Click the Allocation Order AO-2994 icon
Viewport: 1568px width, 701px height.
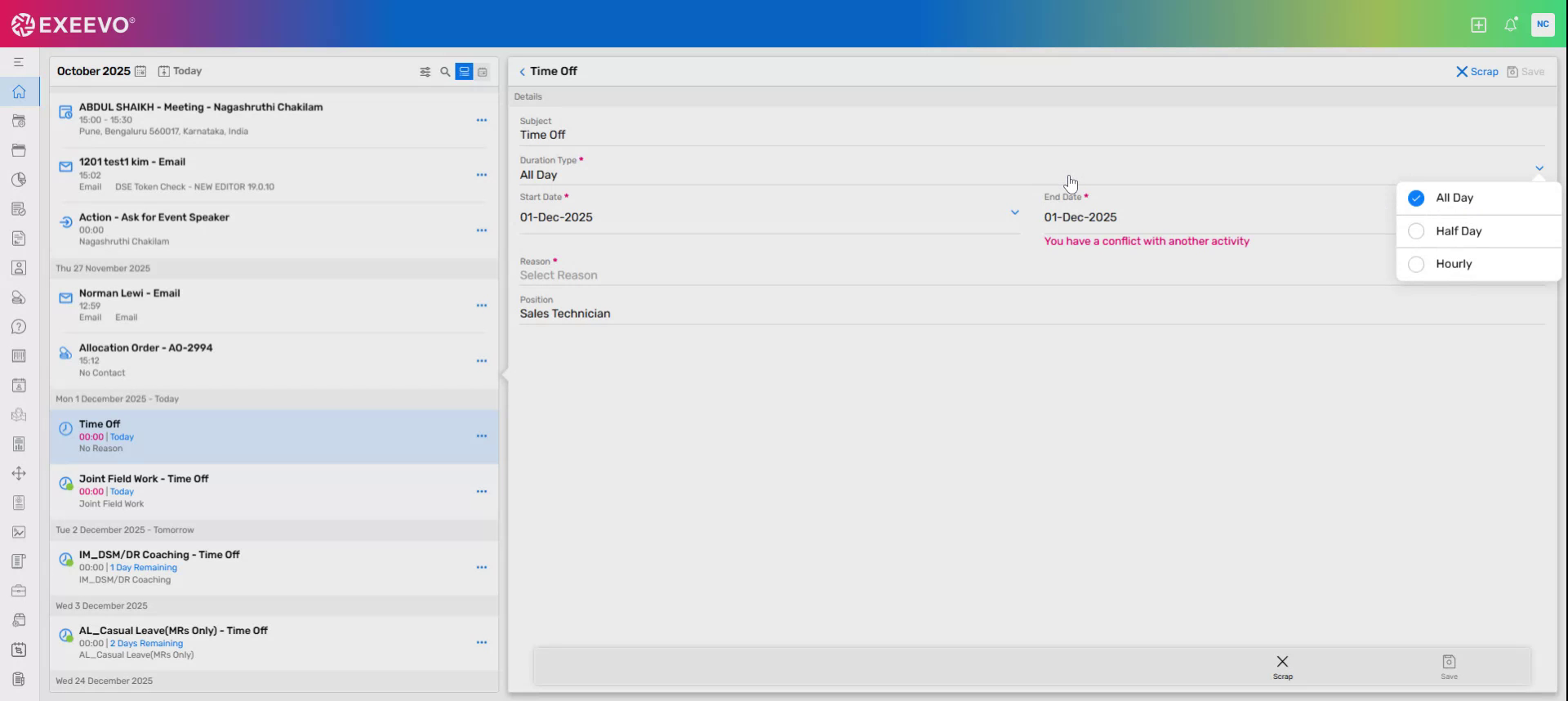coord(65,353)
